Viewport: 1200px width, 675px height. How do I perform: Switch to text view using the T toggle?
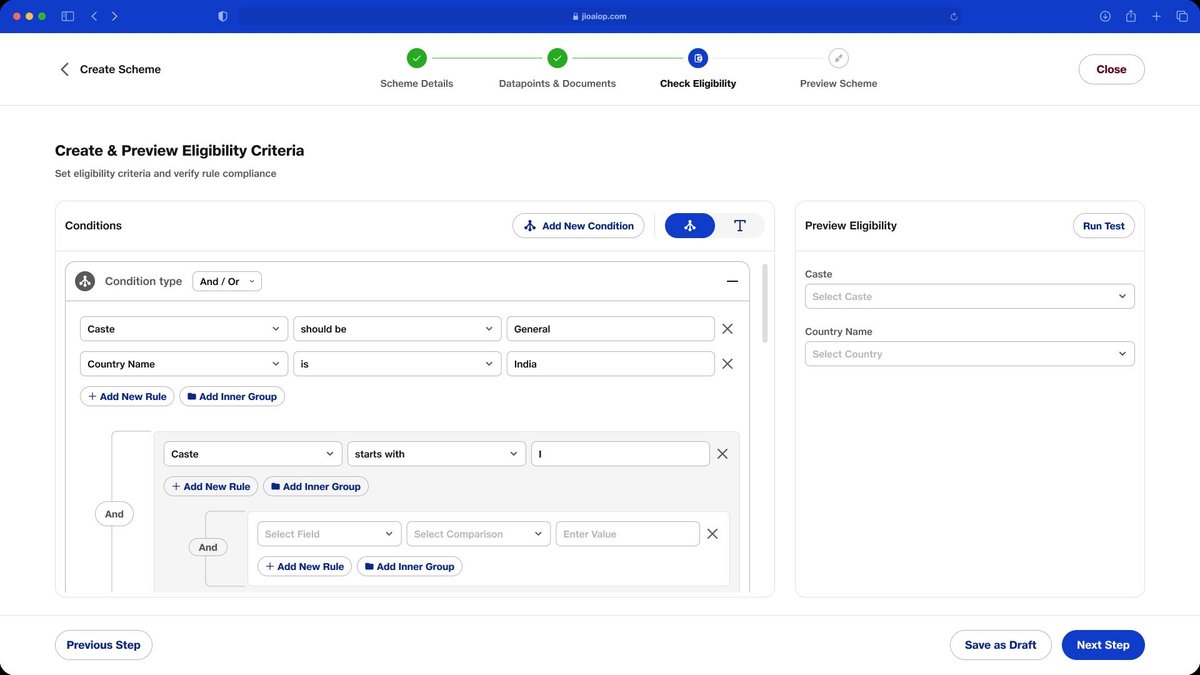point(740,225)
